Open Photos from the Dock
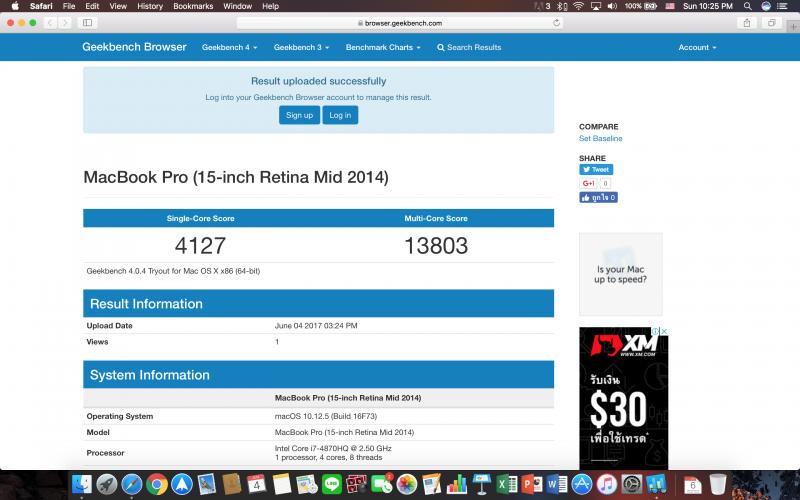Image resolution: width=800 pixels, height=500 pixels. pyautogui.click(x=407, y=484)
